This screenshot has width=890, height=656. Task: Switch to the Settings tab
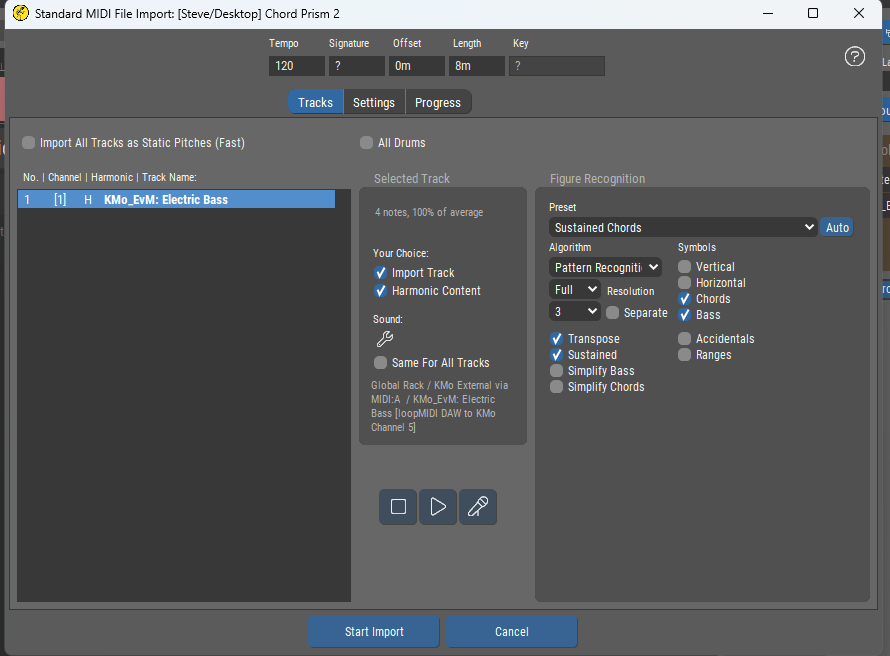click(374, 103)
